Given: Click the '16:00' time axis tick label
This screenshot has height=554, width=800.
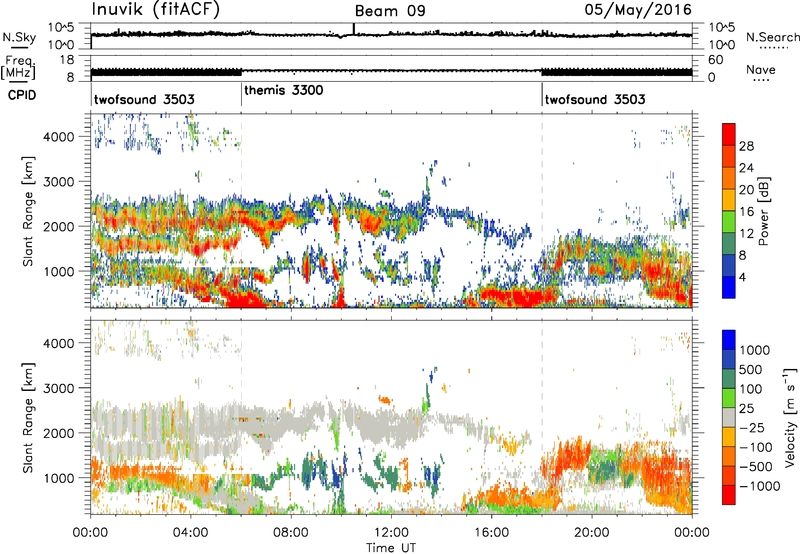Looking at the screenshot, I should [491, 533].
